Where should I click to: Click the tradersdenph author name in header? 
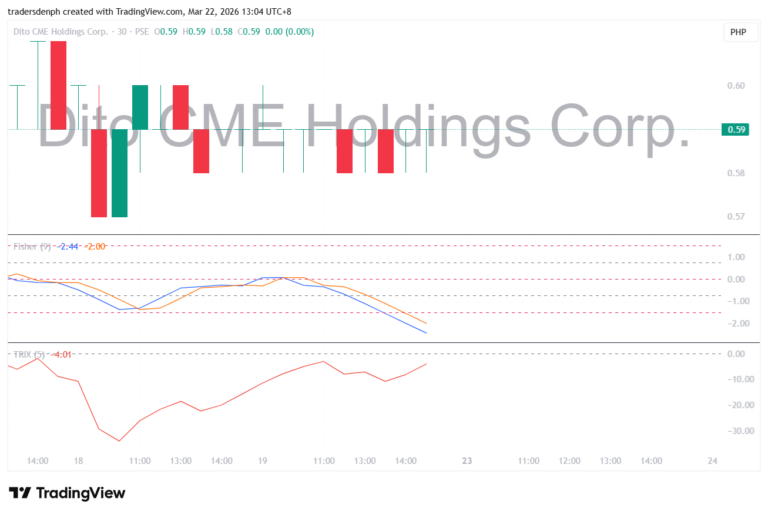[x=39, y=11]
